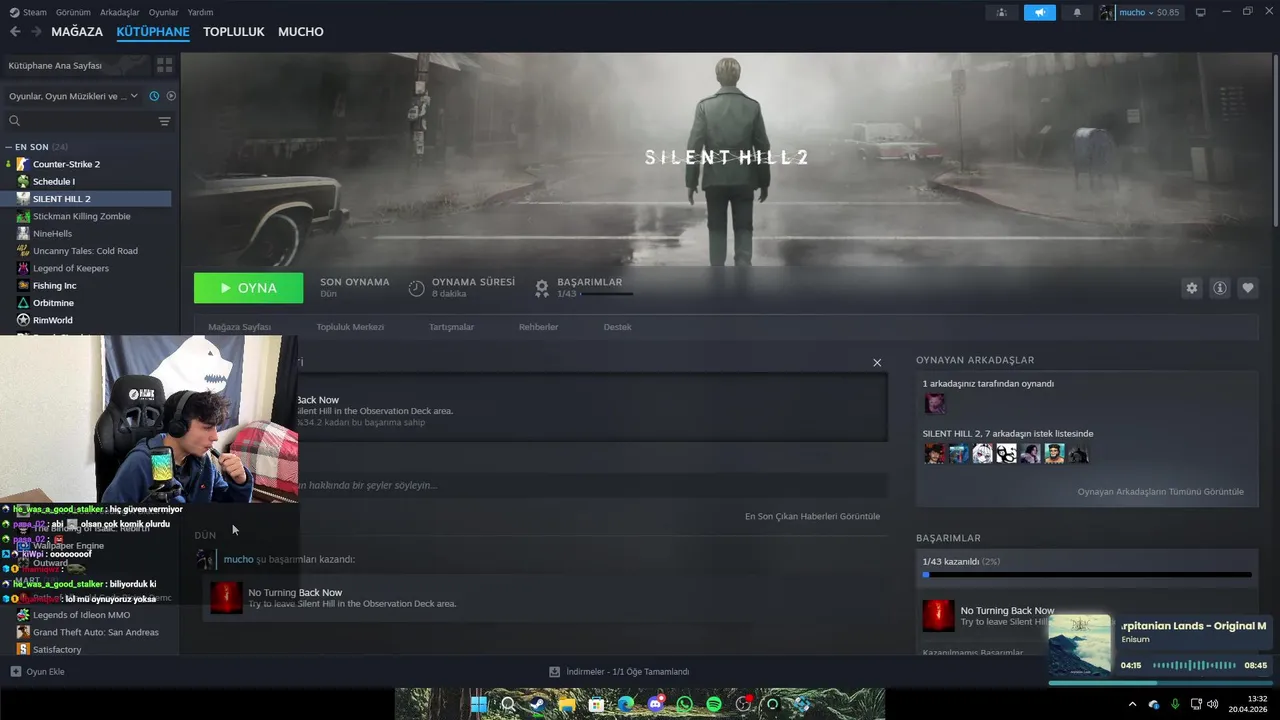1280x720 pixels.
Task: Open Tartışmalar link
Action: point(451,327)
